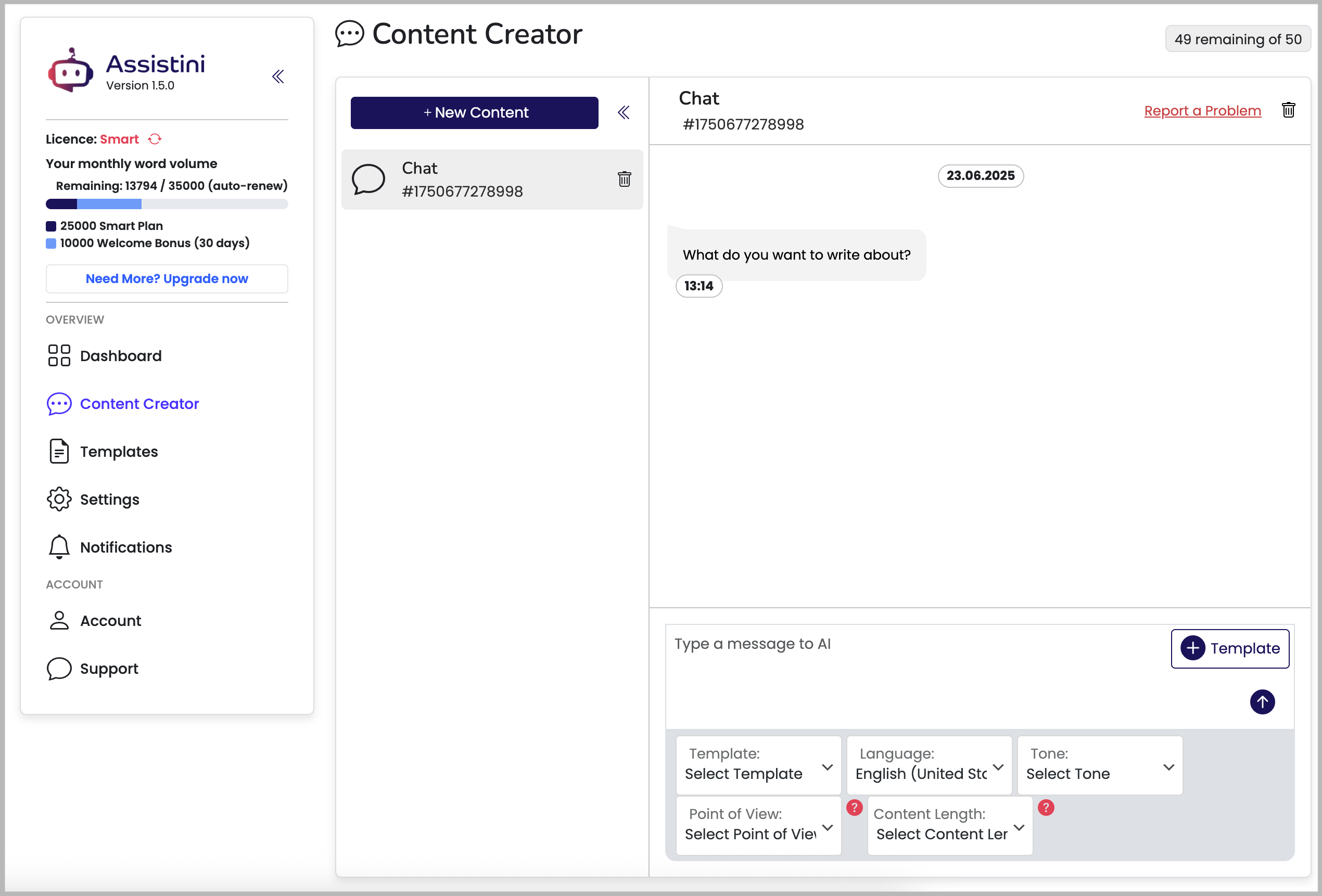The width and height of the screenshot is (1322, 896).
Task: Delete the chat from the chat list
Action: (x=624, y=179)
